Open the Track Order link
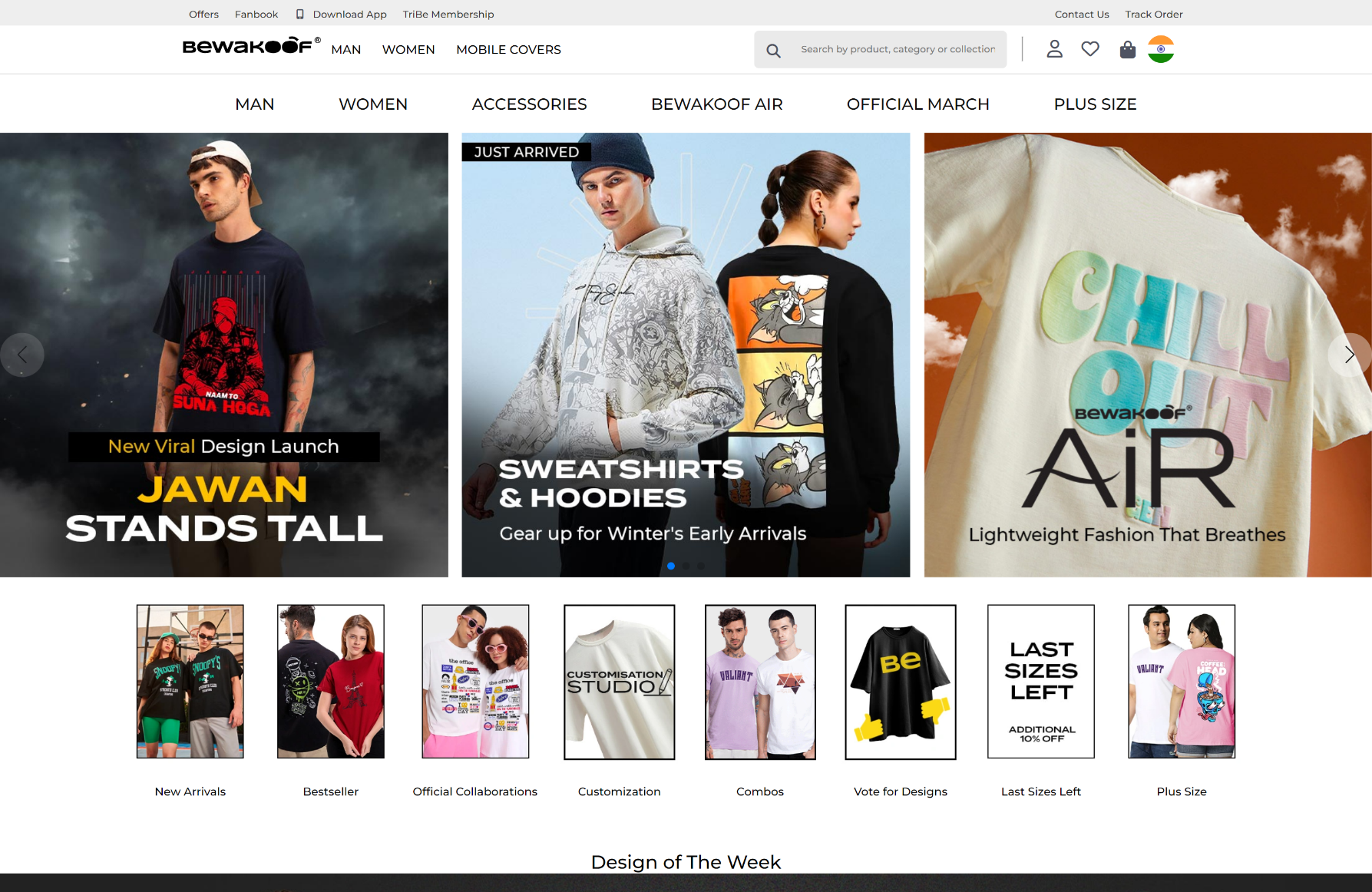 tap(1154, 13)
